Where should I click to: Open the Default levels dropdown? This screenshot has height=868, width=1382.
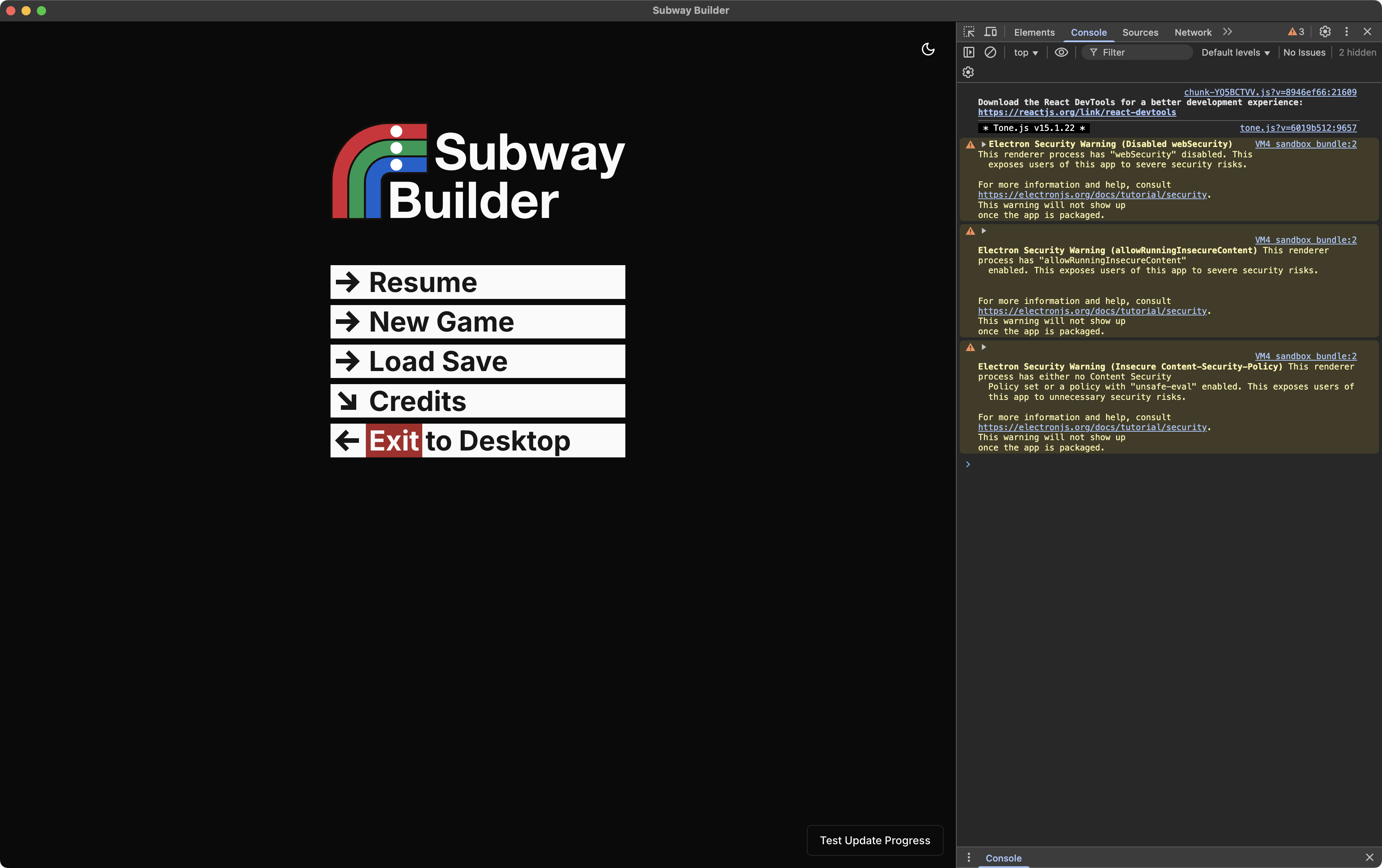tap(1235, 52)
